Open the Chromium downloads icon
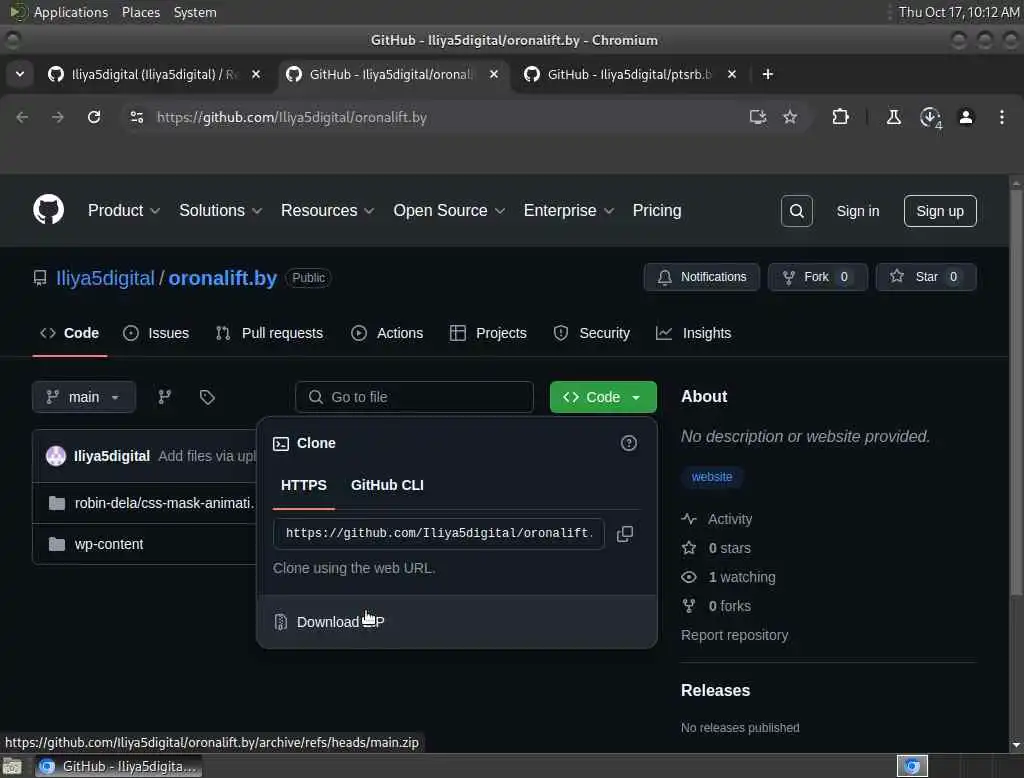Viewport: 1024px width, 778px height. pyautogui.click(x=929, y=117)
